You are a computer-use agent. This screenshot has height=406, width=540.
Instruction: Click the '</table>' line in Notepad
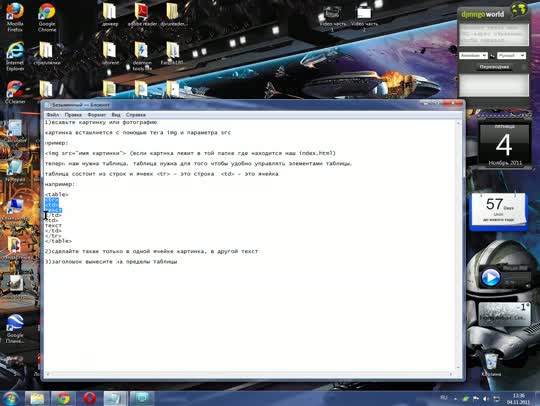(x=58, y=241)
